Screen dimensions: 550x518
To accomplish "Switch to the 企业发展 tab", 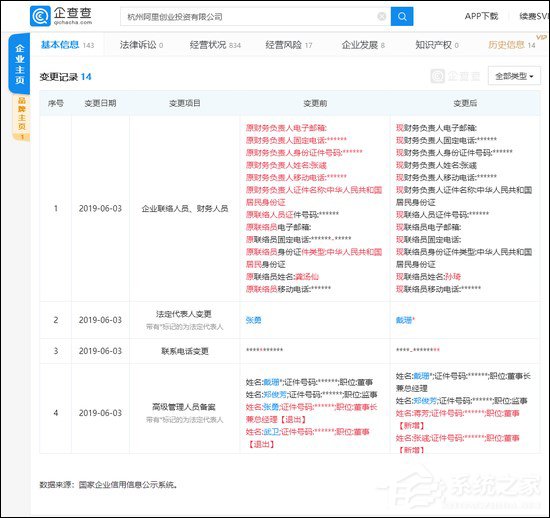I will click(x=363, y=45).
